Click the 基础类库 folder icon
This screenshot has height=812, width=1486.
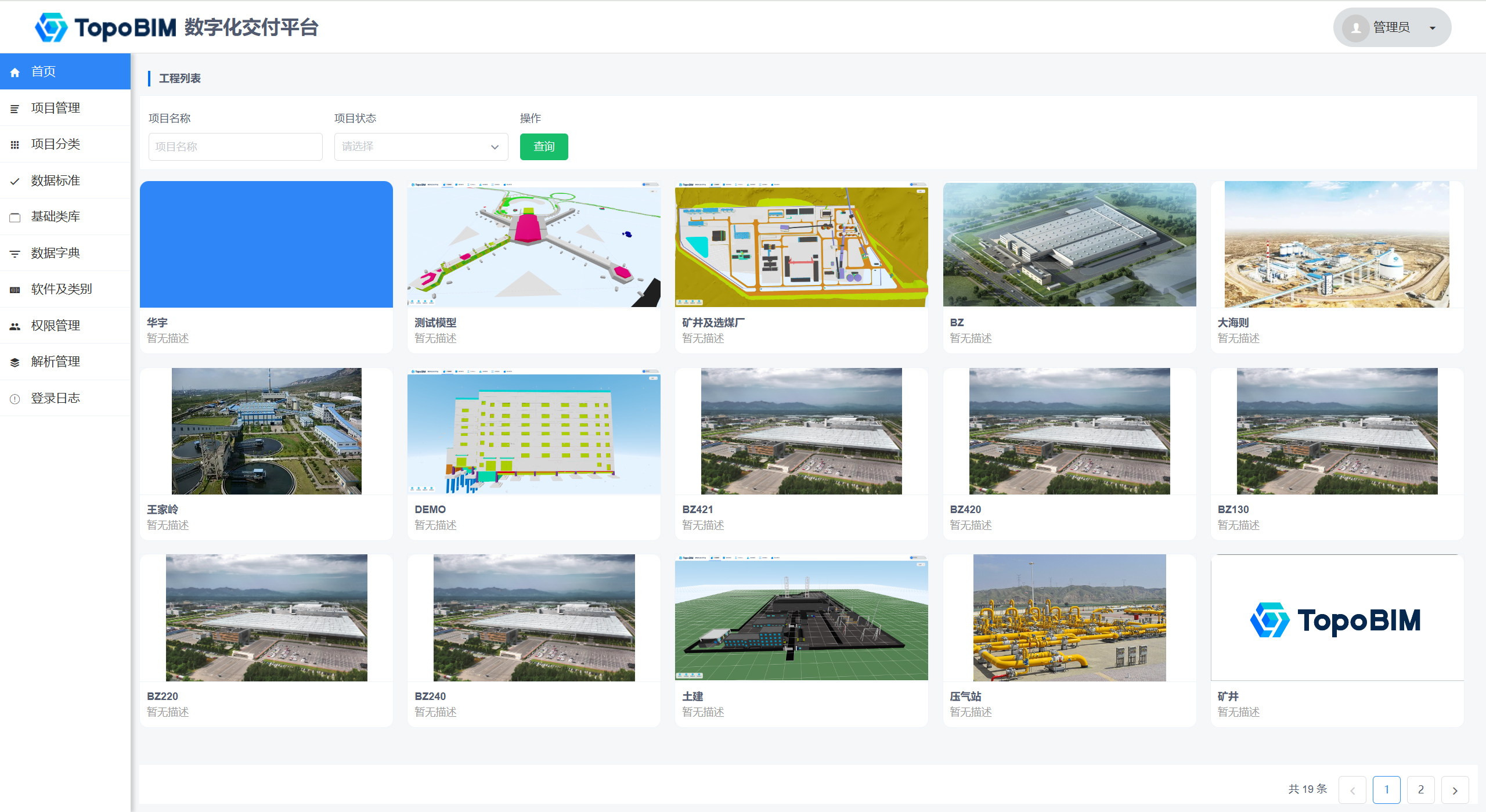tap(15, 217)
